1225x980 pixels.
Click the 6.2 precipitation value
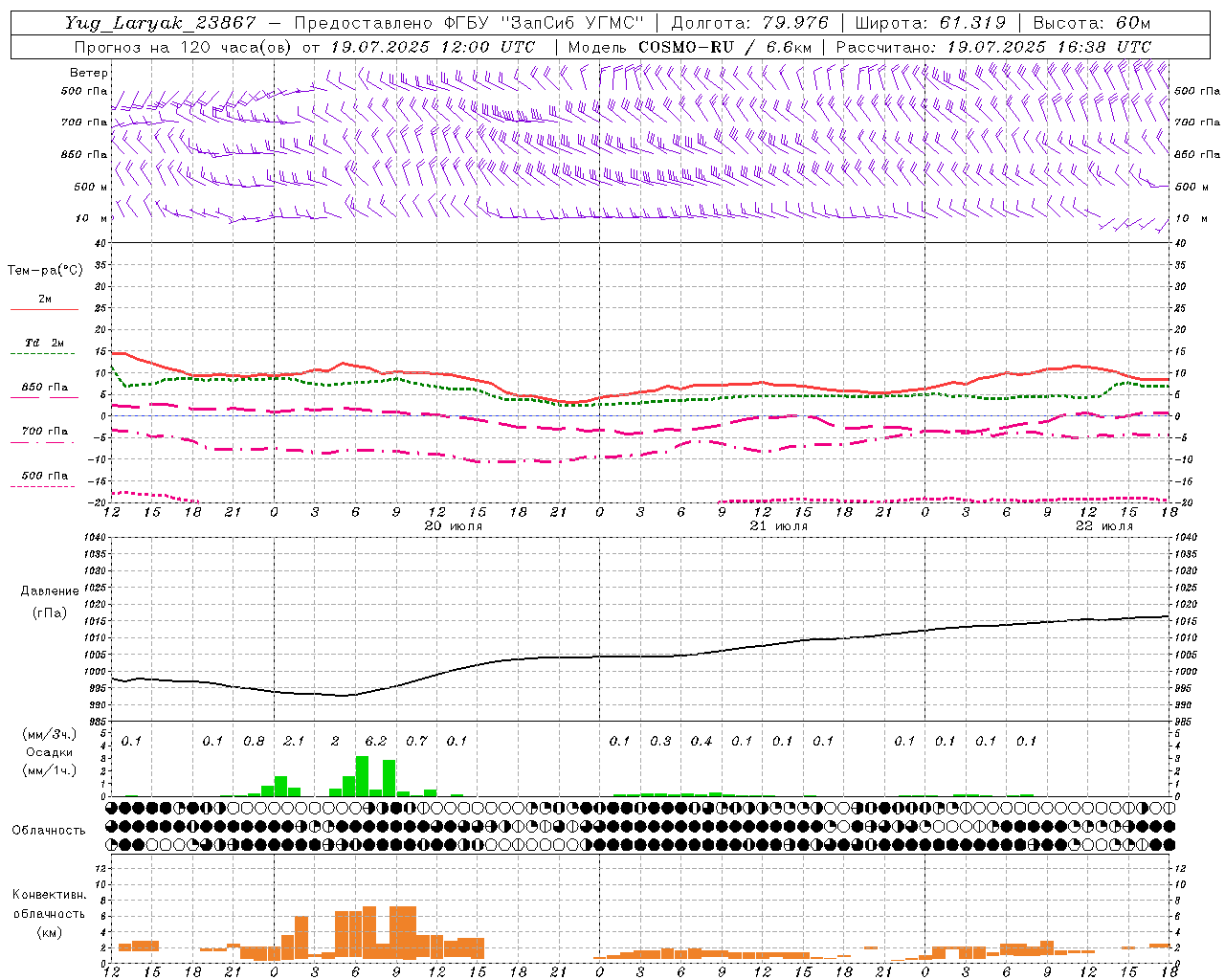pos(376,741)
